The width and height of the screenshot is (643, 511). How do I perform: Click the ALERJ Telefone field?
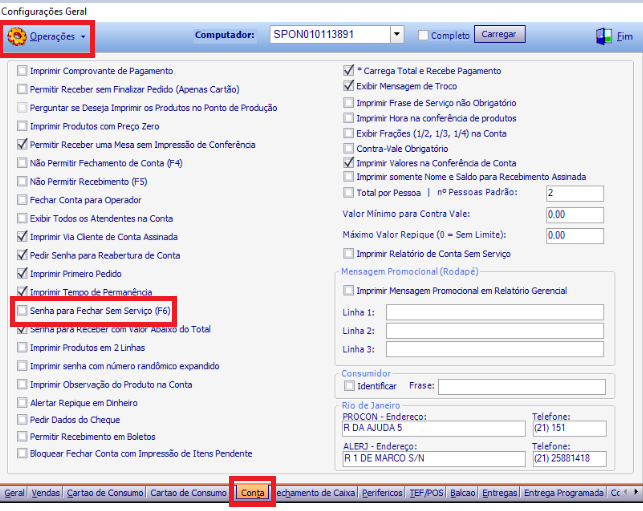point(569,459)
